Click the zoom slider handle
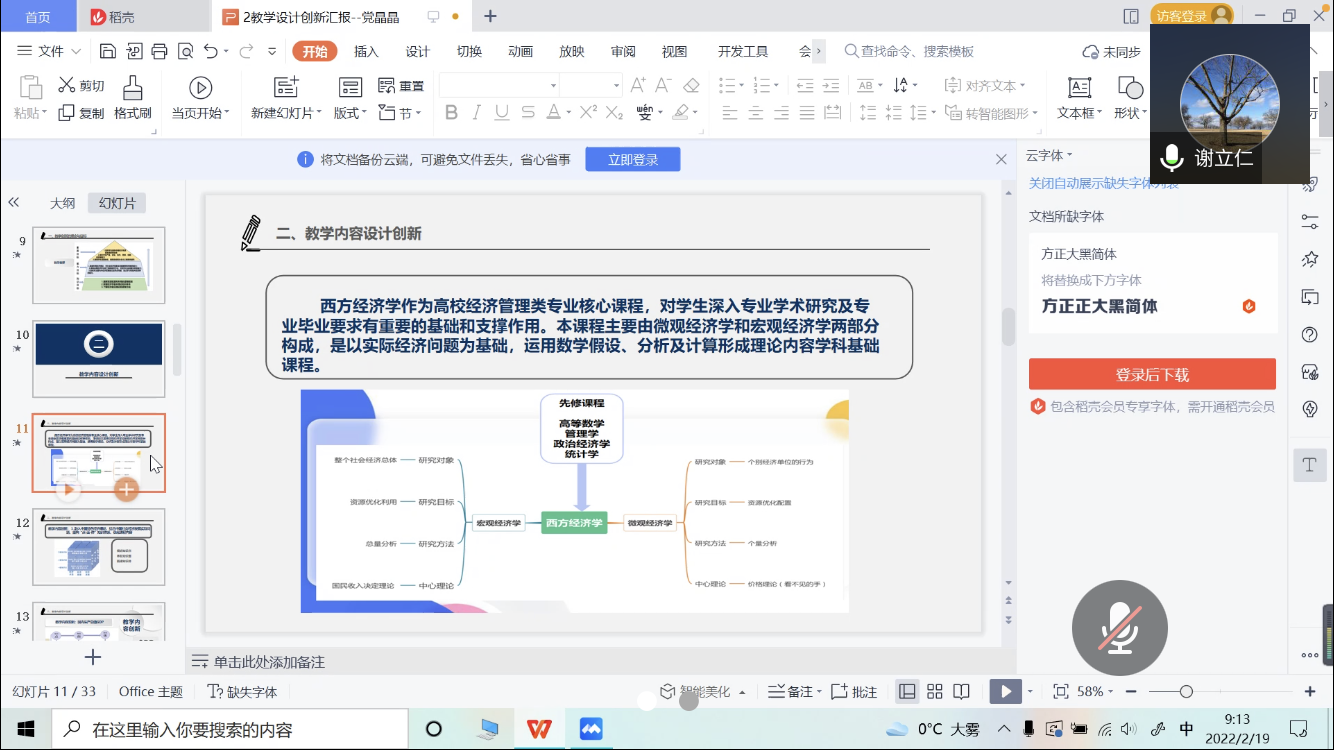This screenshot has width=1334, height=750. point(1186,692)
